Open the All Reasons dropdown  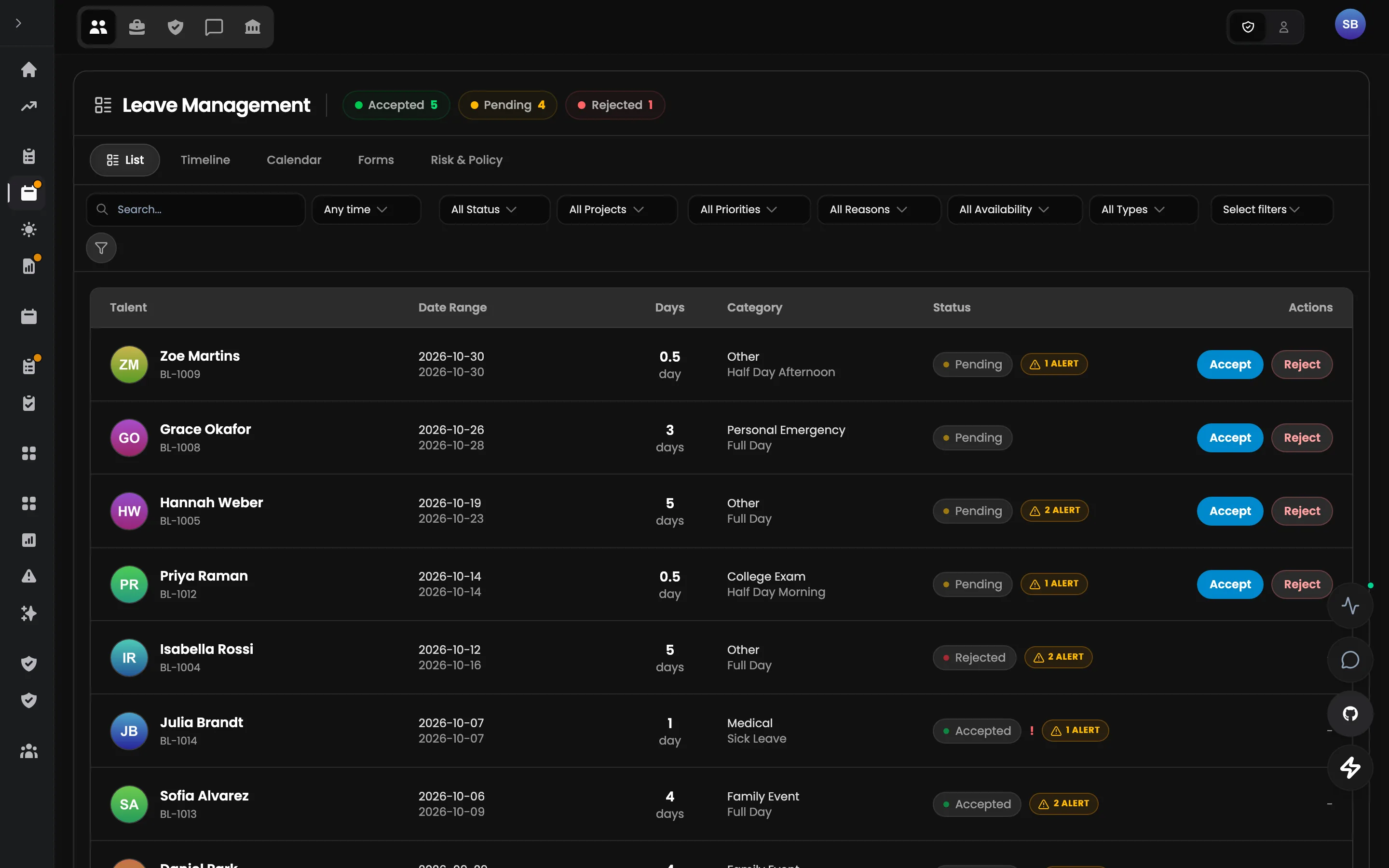[879, 210]
